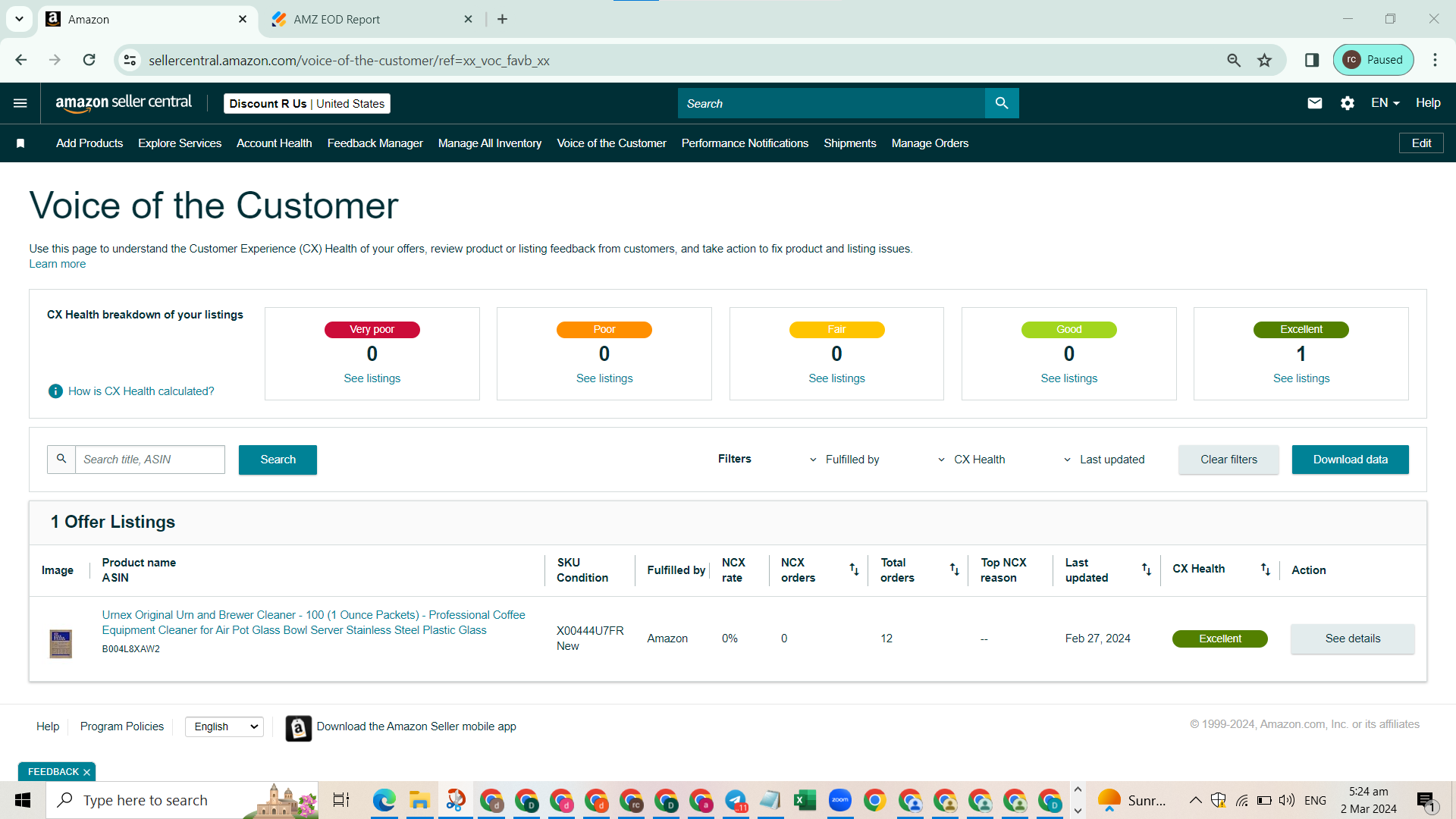Go to Manage Orders
This screenshot has height=819, width=1456.
[930, 143]
